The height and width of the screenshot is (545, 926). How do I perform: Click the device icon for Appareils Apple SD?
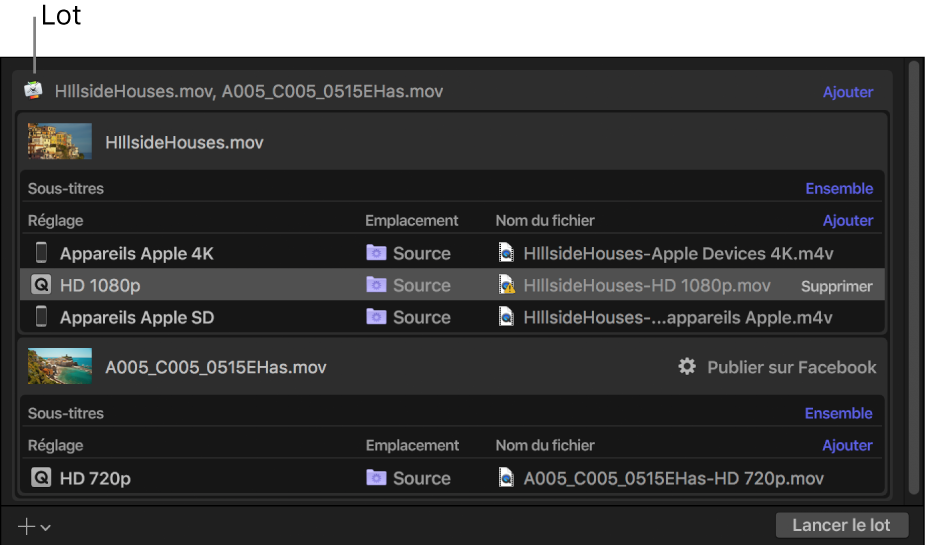pos(41,317)
